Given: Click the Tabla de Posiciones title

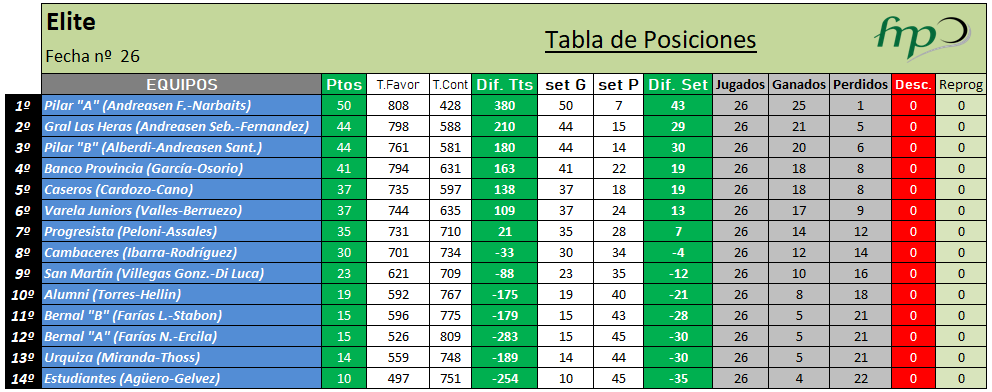Looking at the screenshot, I should (x=650, y=40).
